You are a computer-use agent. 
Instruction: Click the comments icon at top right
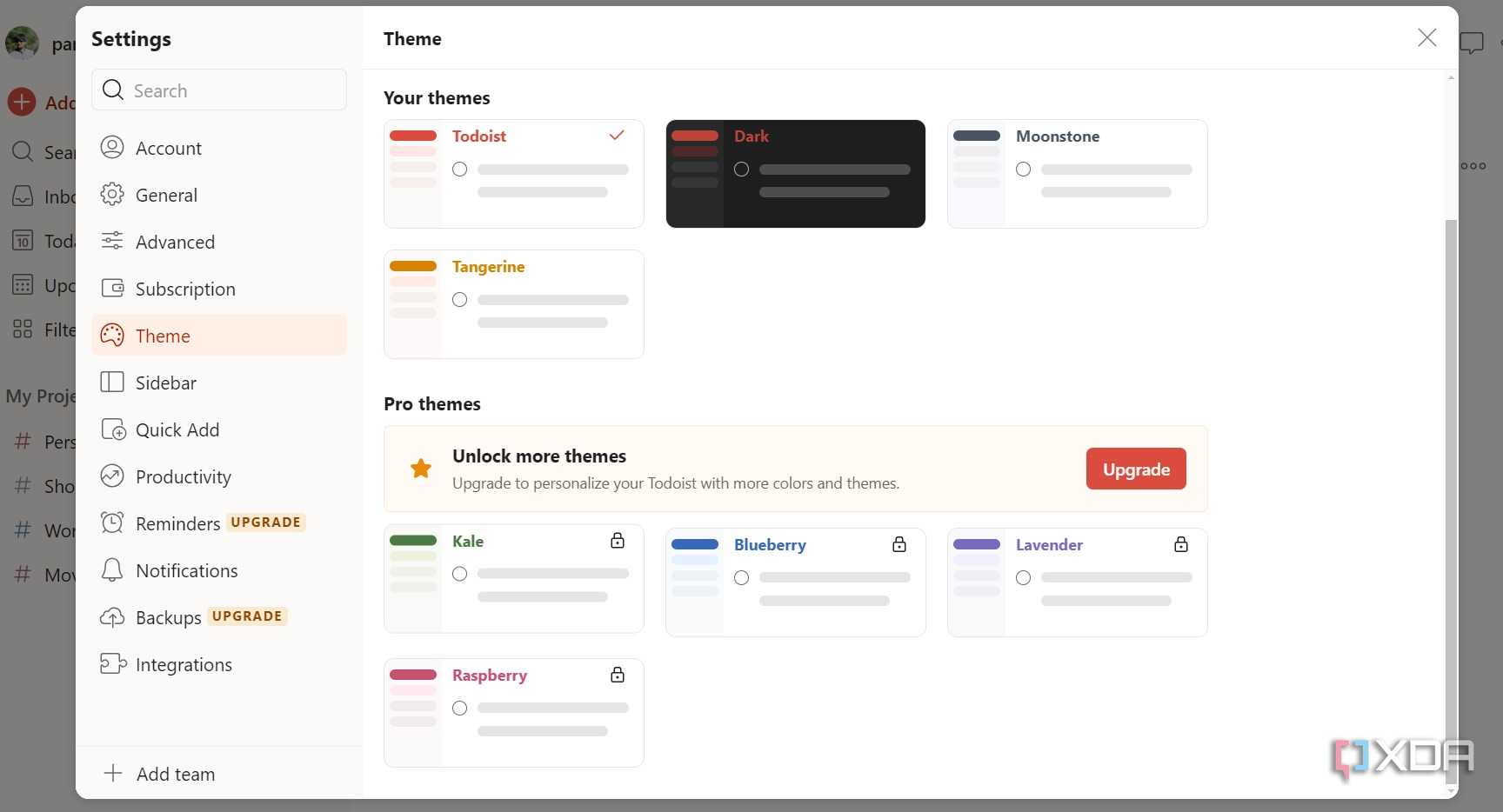point(1472,43)
